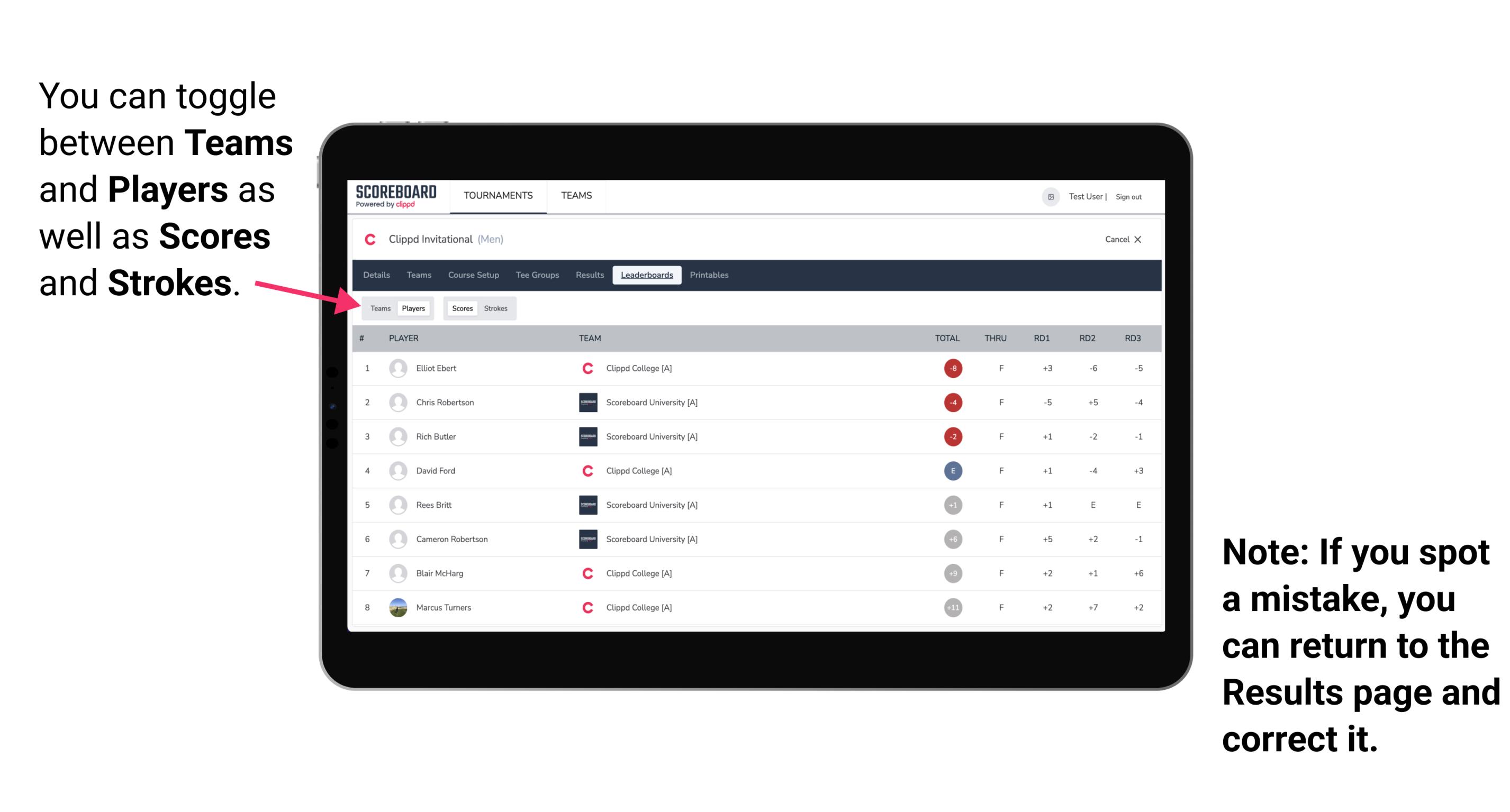Select the Players toggle filter
The image size is (1510, 812).
[x=413, y=308]
